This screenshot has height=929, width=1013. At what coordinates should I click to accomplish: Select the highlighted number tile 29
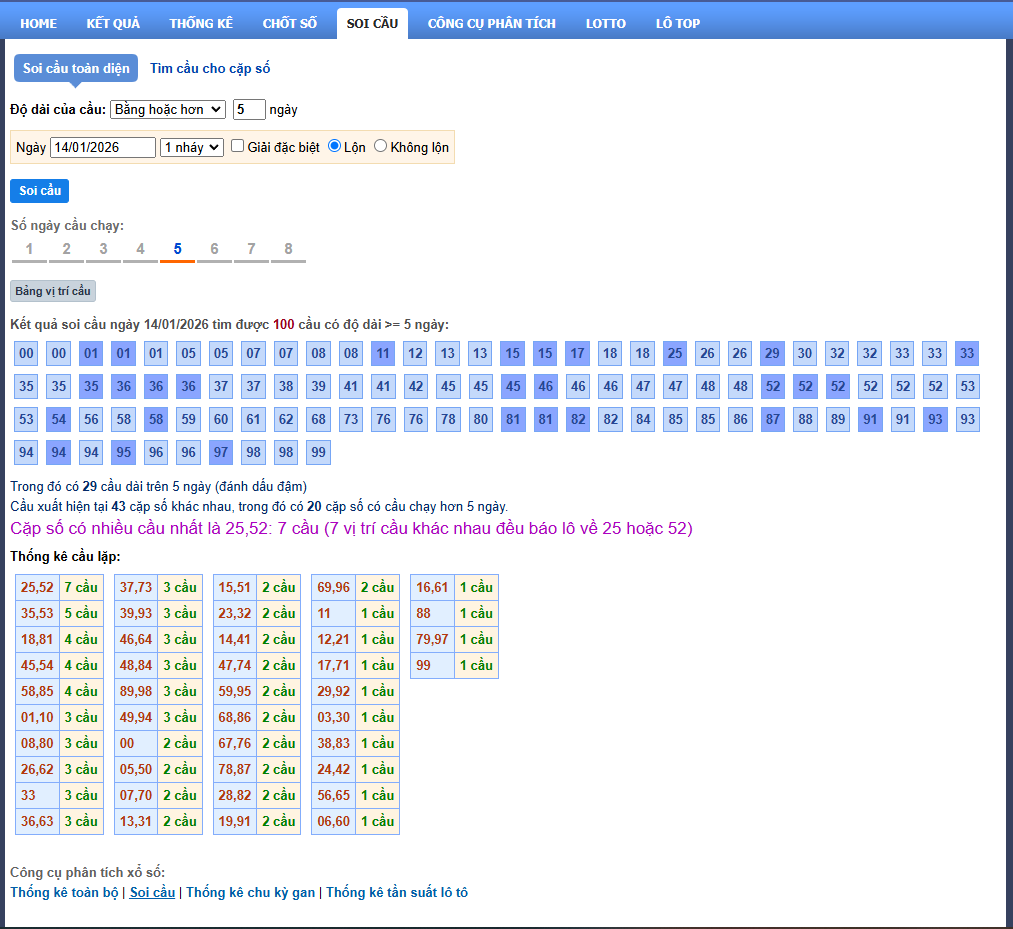click(772, 353)
